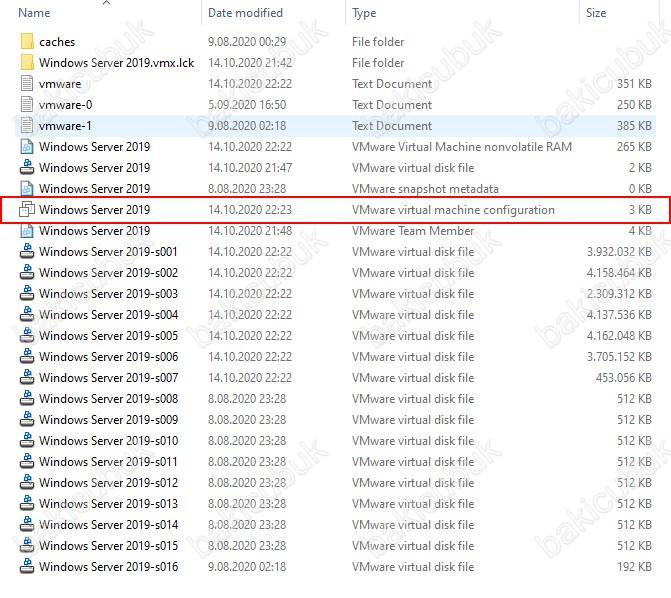Click the caches folder icon
The width and height of the screenshot is (671, 598).
[27, 42]
